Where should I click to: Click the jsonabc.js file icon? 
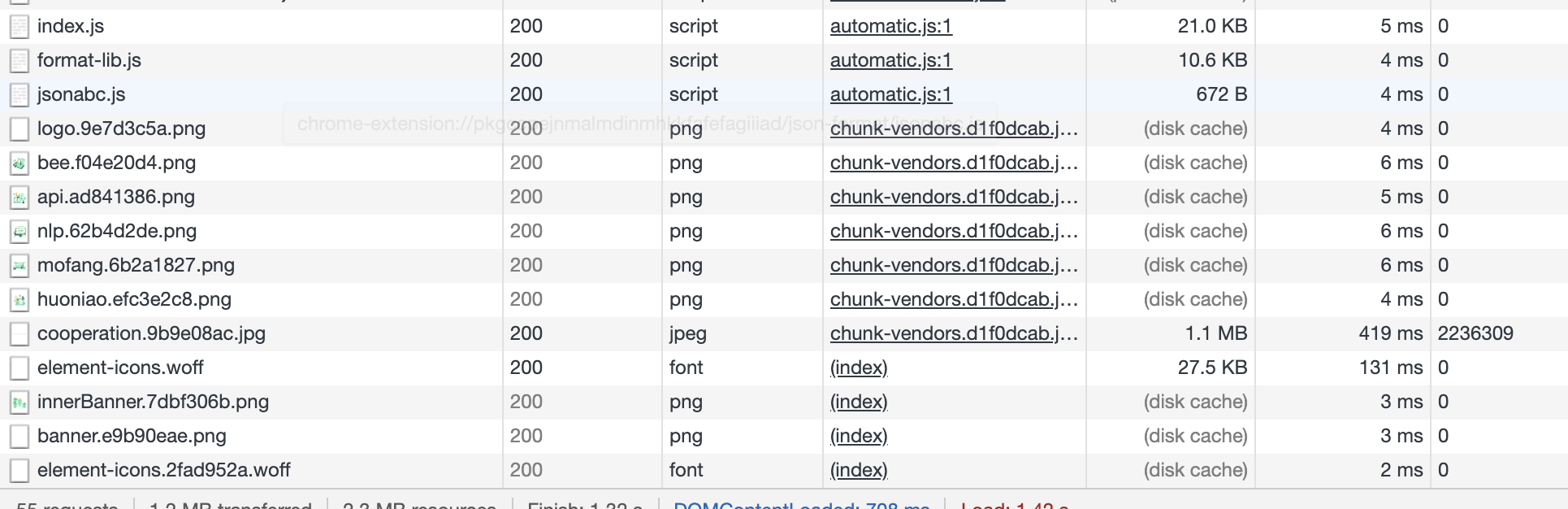pyautogui.click(x=19, y=95)
